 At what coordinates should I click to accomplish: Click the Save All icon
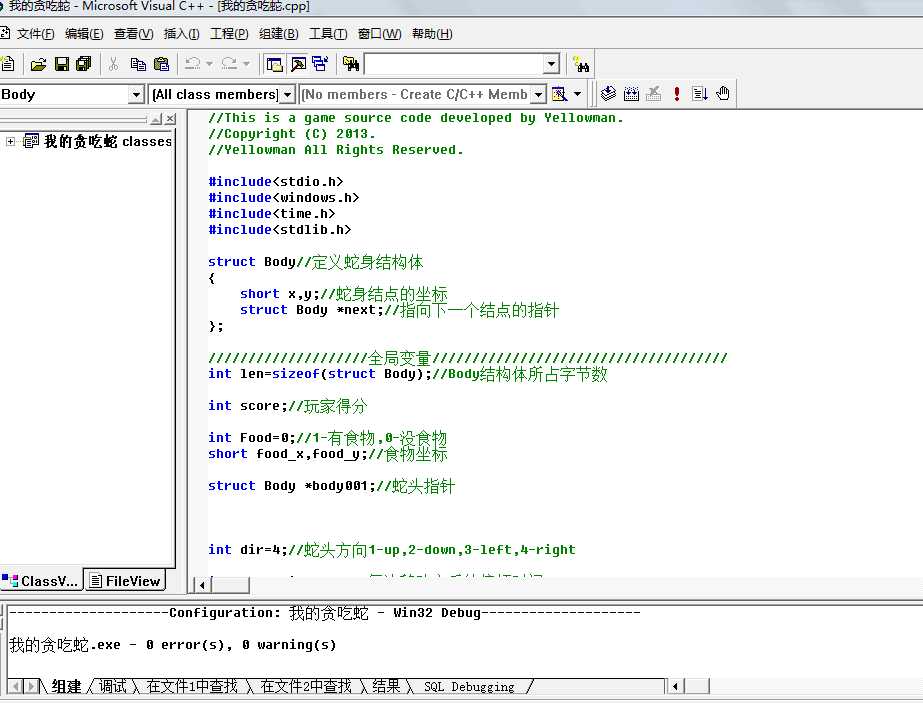tap(84, 64)
